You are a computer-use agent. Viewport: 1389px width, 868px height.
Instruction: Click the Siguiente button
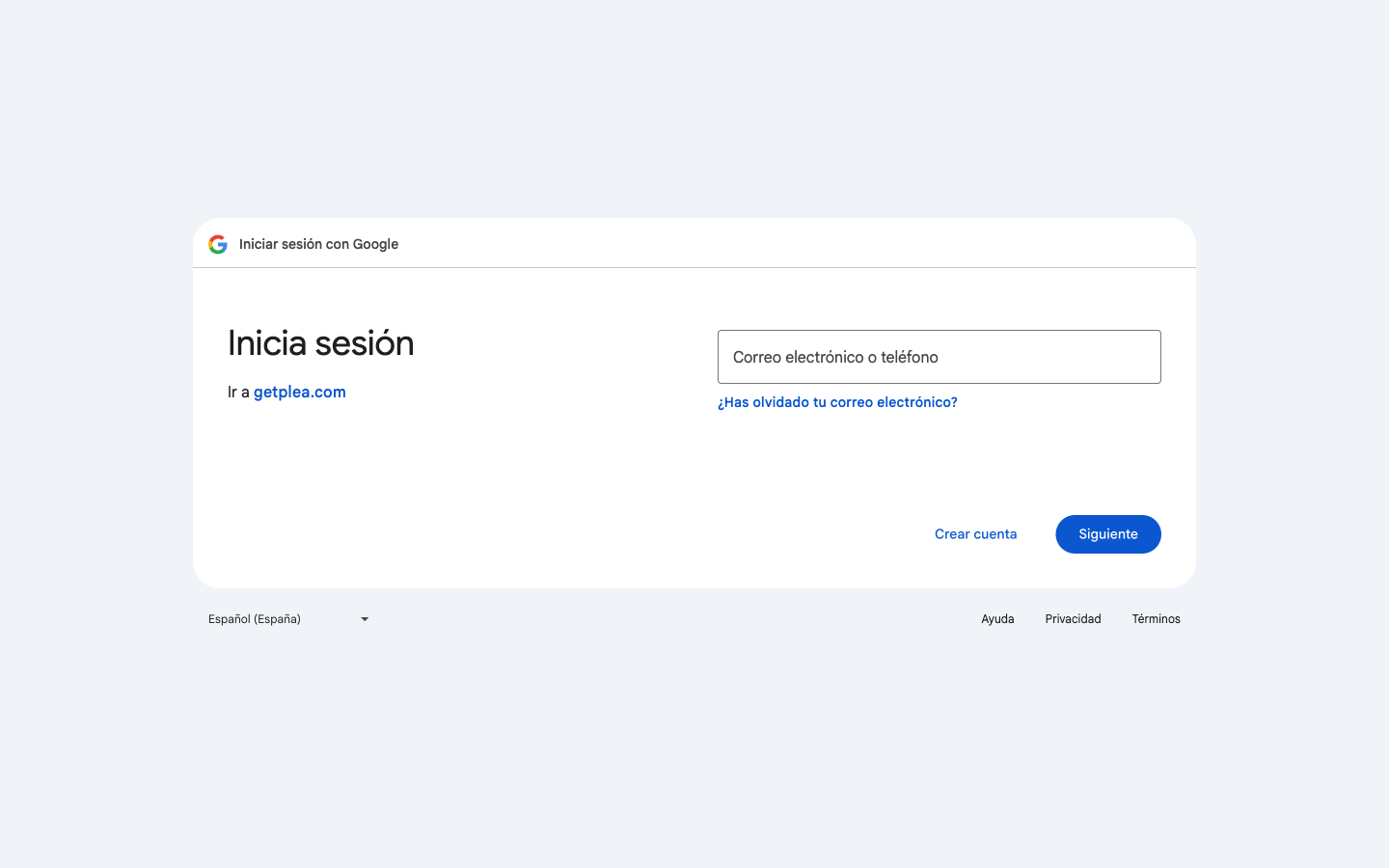tap(1107, 534)
